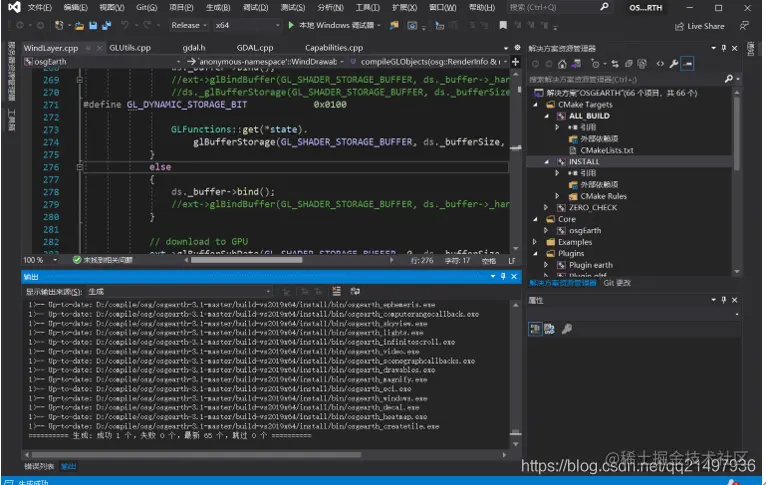This screenshot has height=485, width=766.
Task: Switch to the Git 更改 tab
Action: [617, 283]
